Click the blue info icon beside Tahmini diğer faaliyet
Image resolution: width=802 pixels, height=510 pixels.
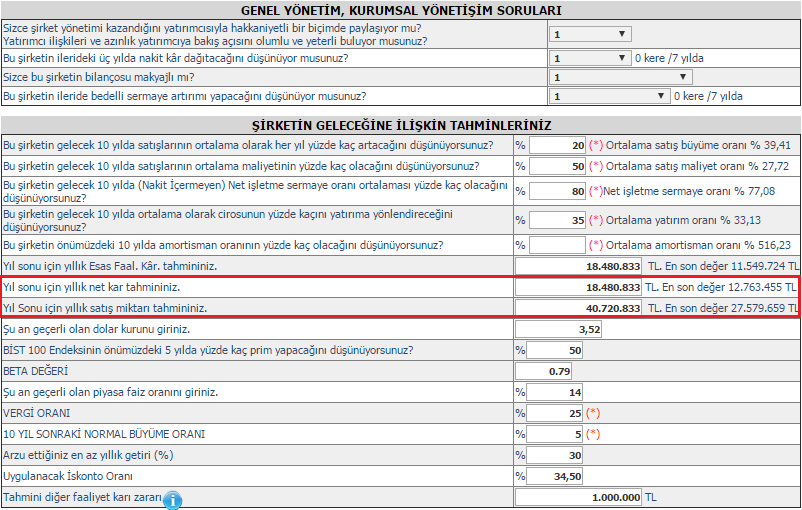tap(172, 500)
